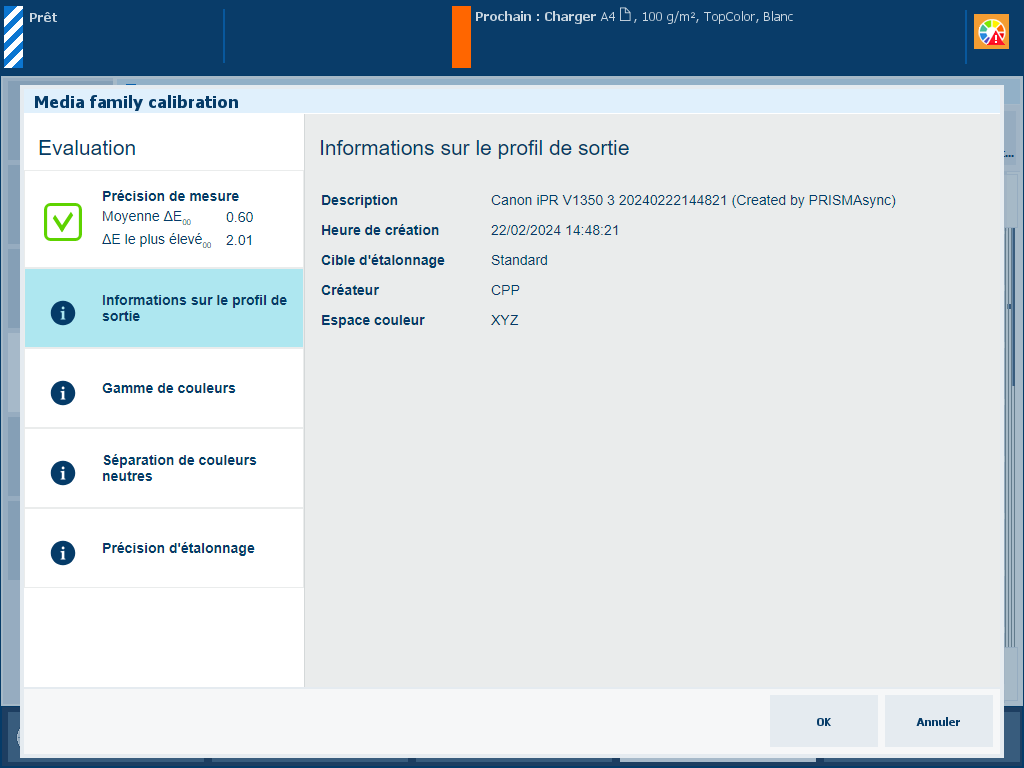The height and width of the screenshot is (768, 1024).
Task: Open the color wheel warning icon
Action: (991, 32)
